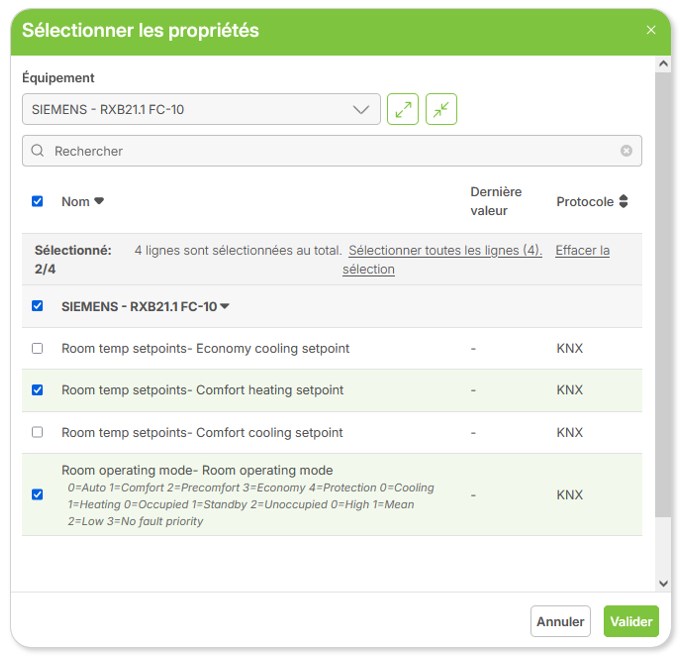Focus the Rechercher search field

[332, 151]
